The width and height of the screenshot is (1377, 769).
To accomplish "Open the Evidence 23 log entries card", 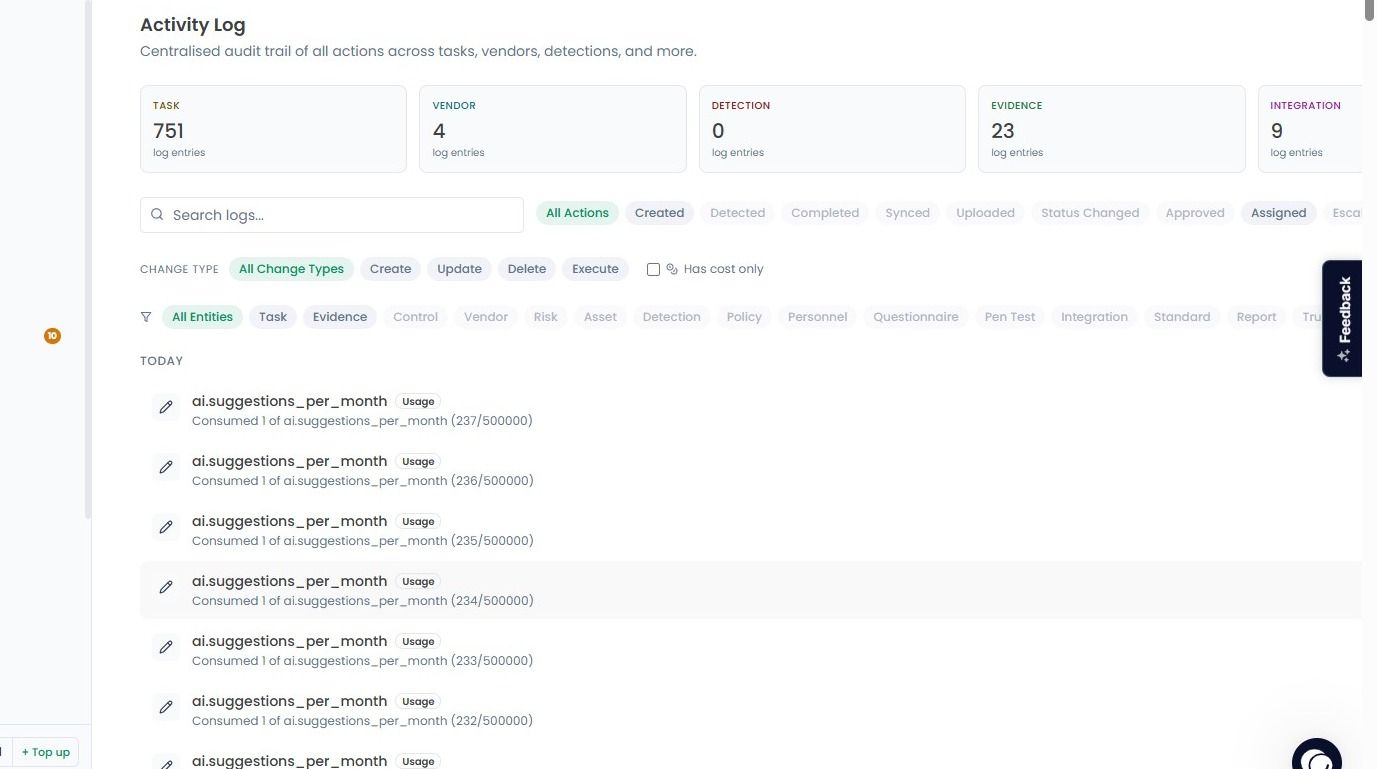I will (x=1111, y=129).
